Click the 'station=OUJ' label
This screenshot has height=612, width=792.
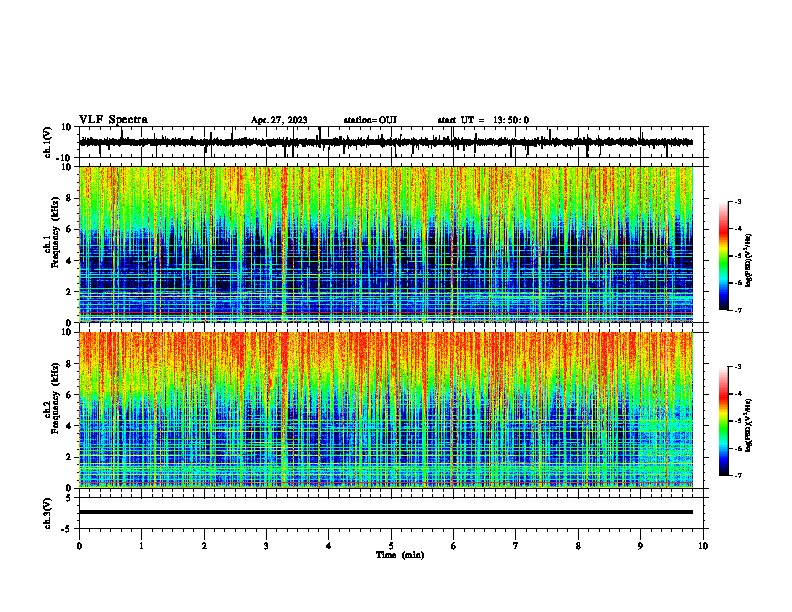370,120
